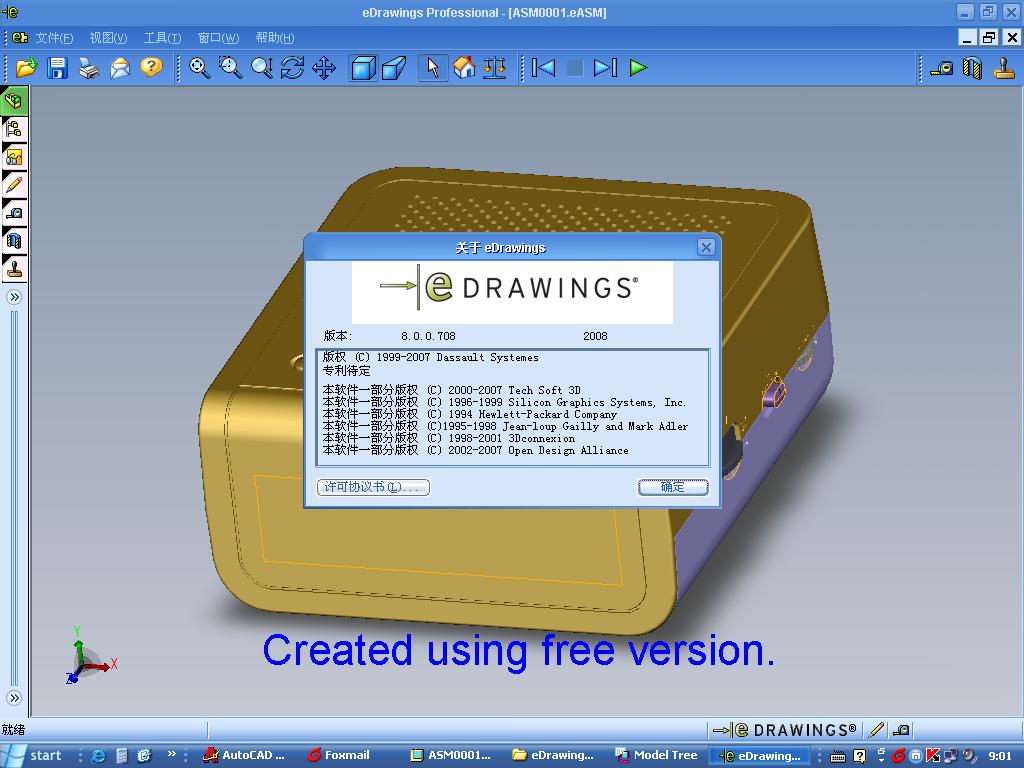This screenshot has width=1024, height=768.
Task: Open the Cross Section tab in sidebar
Action: pos(14,241)
